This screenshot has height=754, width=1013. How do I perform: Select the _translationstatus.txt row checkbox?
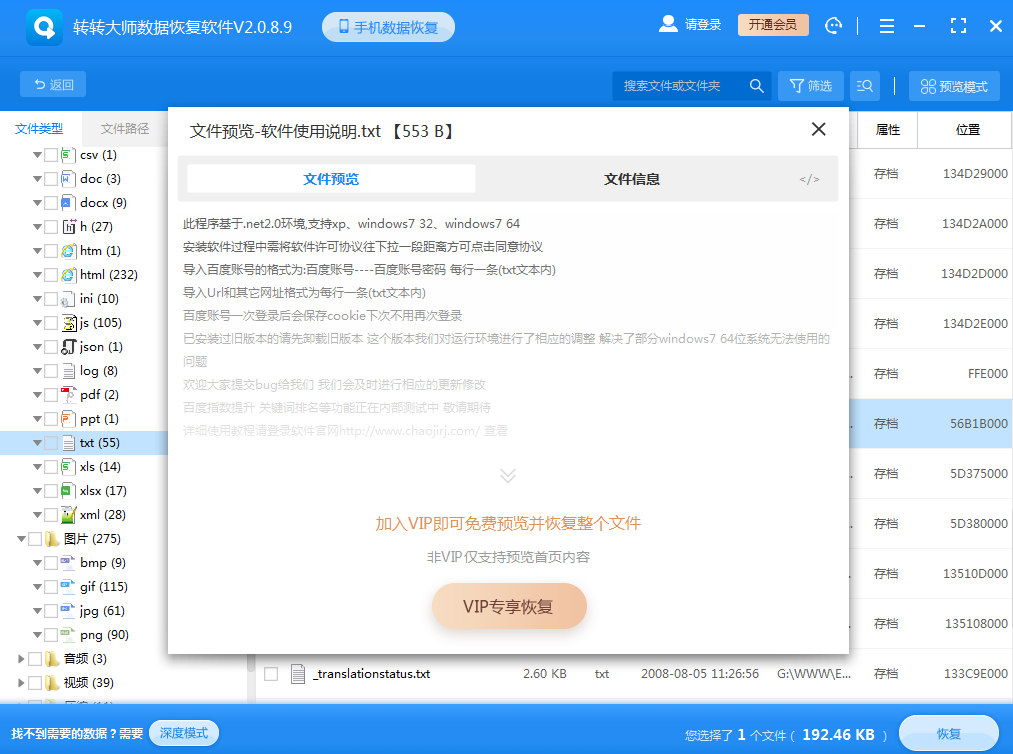(x=271, y=674)
